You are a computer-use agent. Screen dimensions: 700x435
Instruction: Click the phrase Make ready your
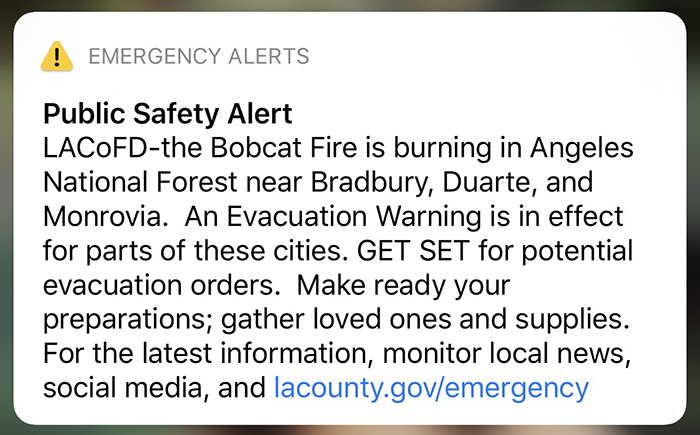tap(403, 287)
